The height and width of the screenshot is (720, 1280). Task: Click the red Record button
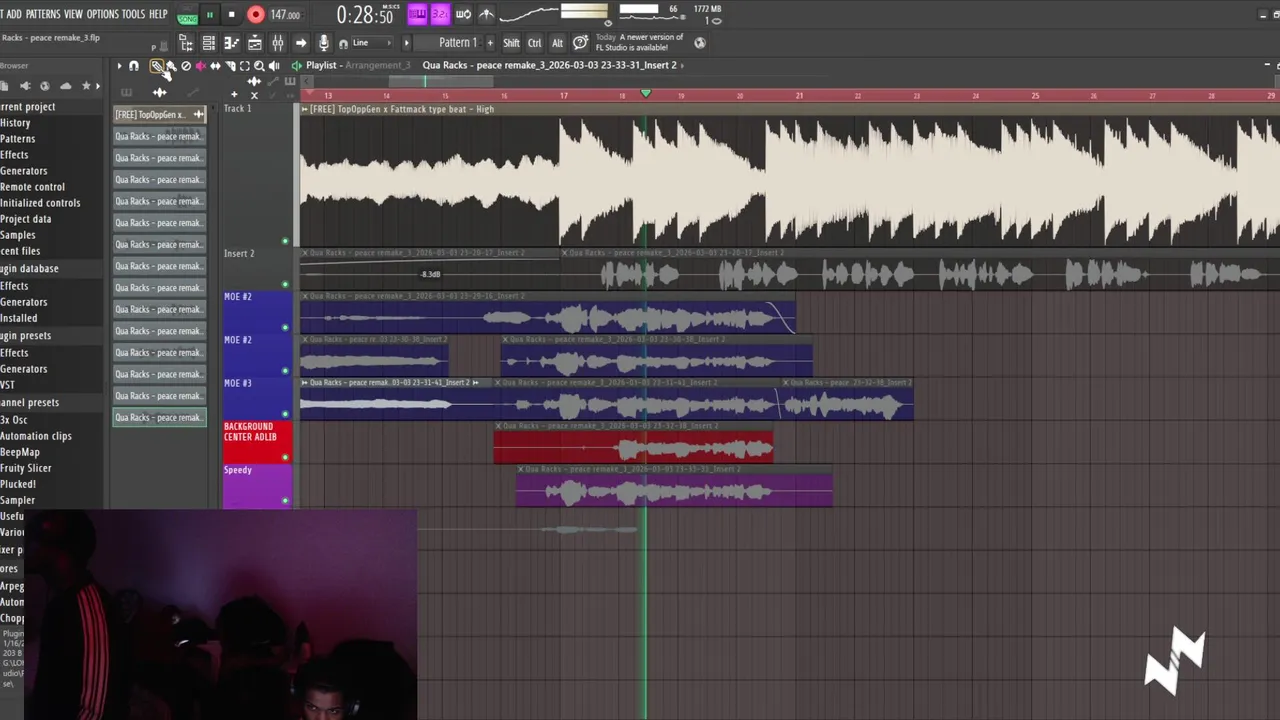(x=255, y=15)
